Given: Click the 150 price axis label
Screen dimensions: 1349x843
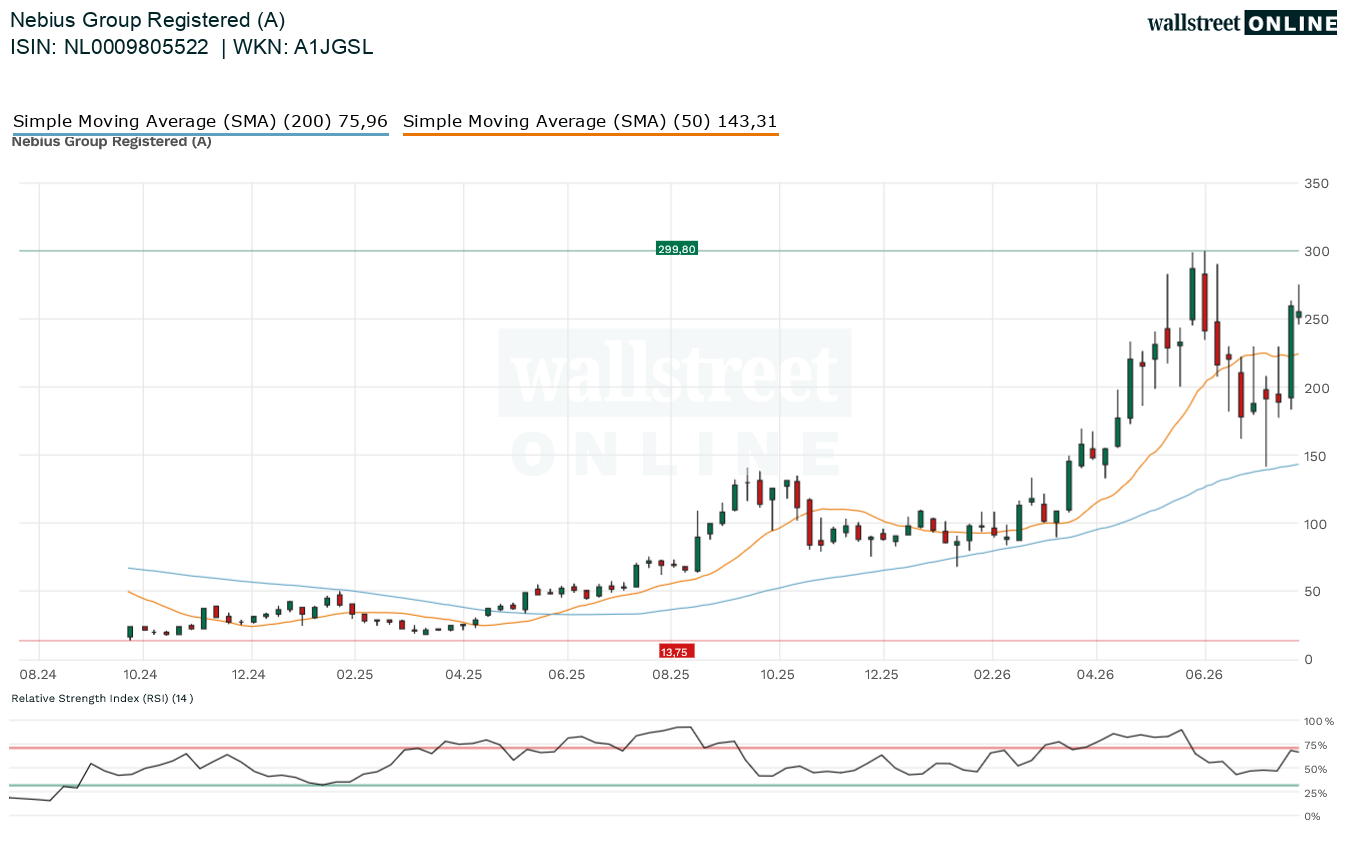Looking at the screenshot, I should 1316,456.
